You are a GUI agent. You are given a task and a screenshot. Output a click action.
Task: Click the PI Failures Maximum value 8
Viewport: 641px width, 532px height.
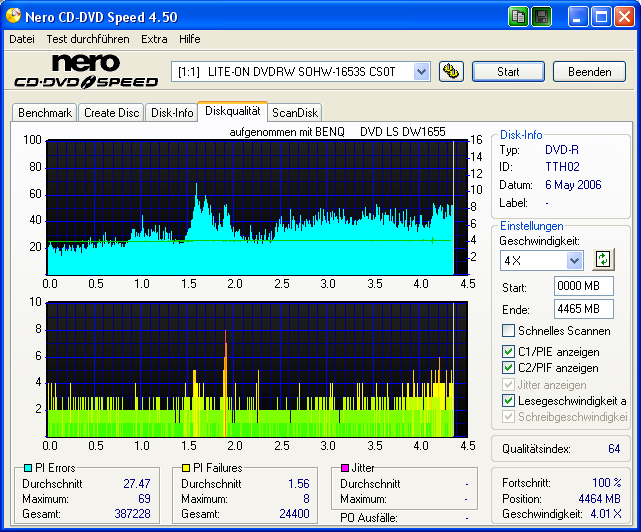(307, 499)
